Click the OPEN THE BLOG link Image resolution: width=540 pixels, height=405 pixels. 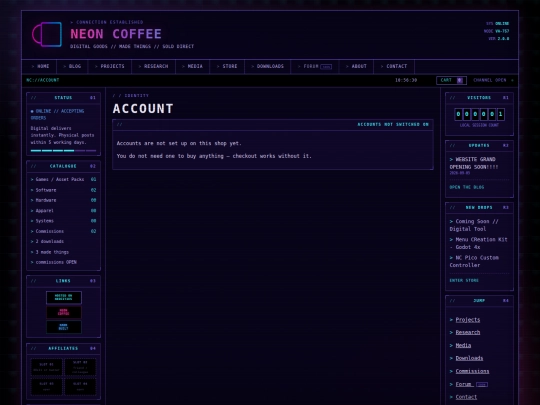(467, 187)
